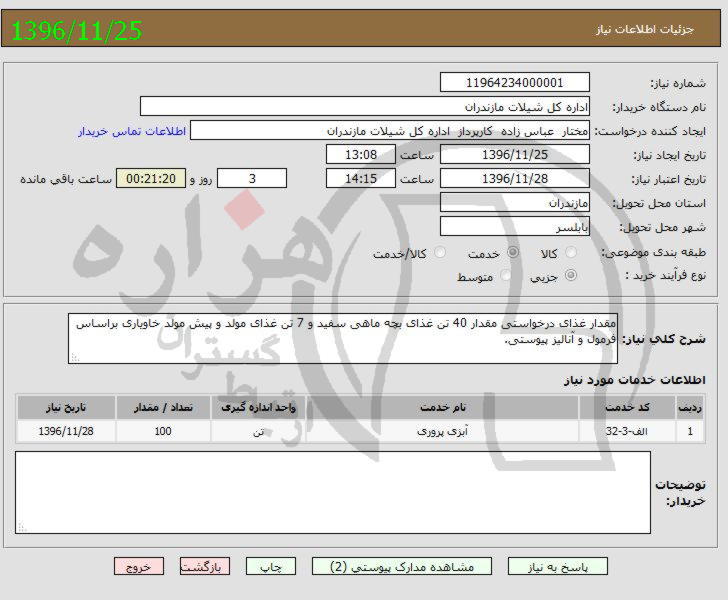Image resolution: width=728 pixels, height=600 pixels.
Task: Open مشاهده مدارک پیوستی (2) attachments
Action: coord(402,567)
